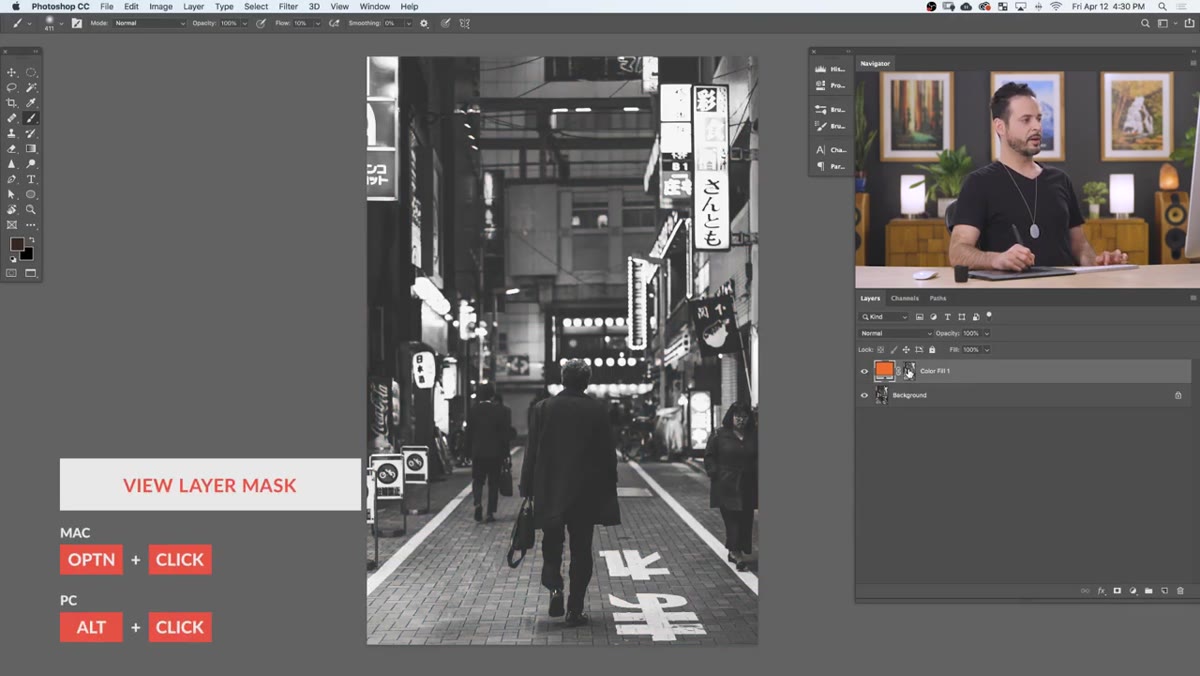Toggle lock transparent pixels
This screenshot has width=1200, height=676.
(882, 350)
